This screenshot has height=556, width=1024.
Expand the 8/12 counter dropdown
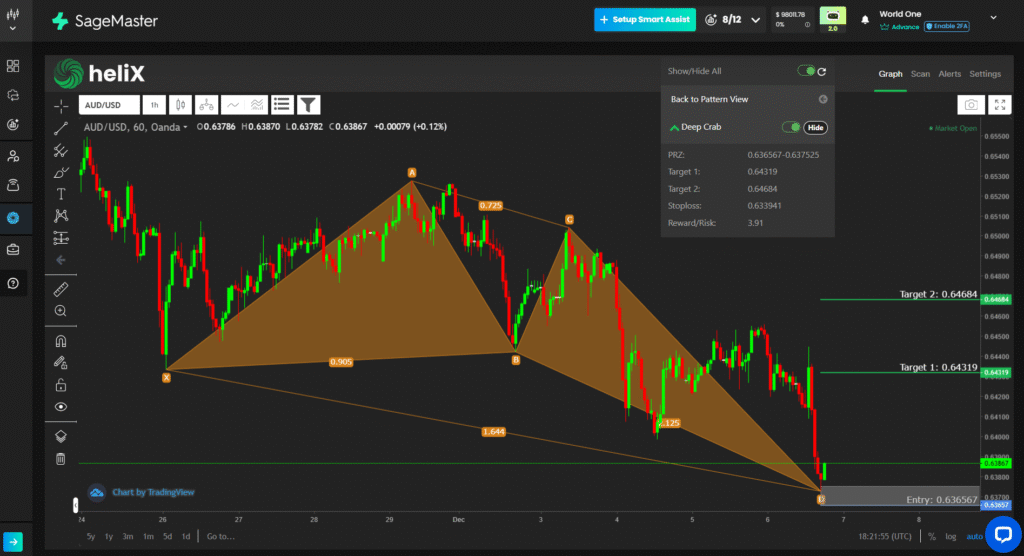pos(756,20)
